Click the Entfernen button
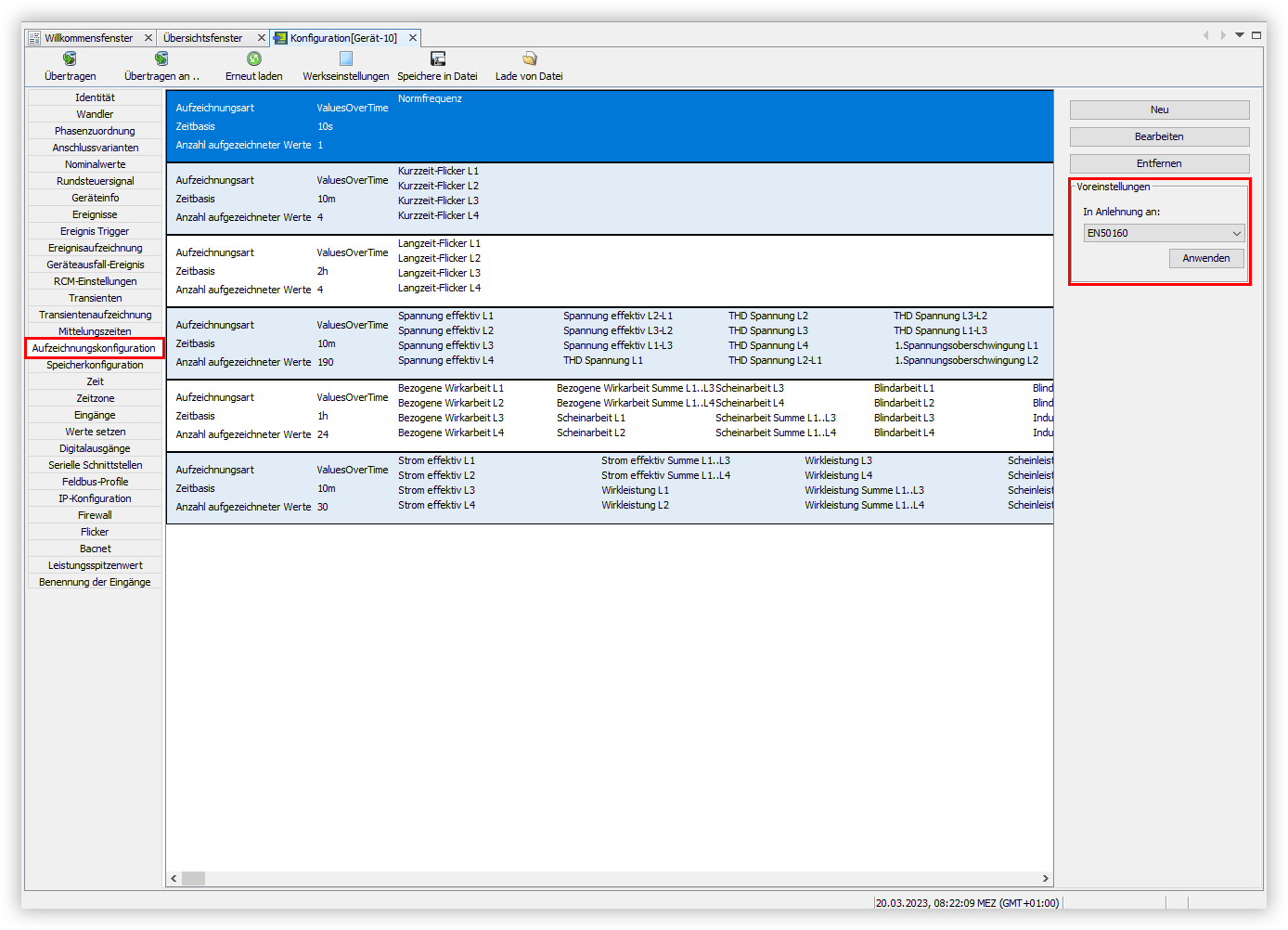 1159,163
